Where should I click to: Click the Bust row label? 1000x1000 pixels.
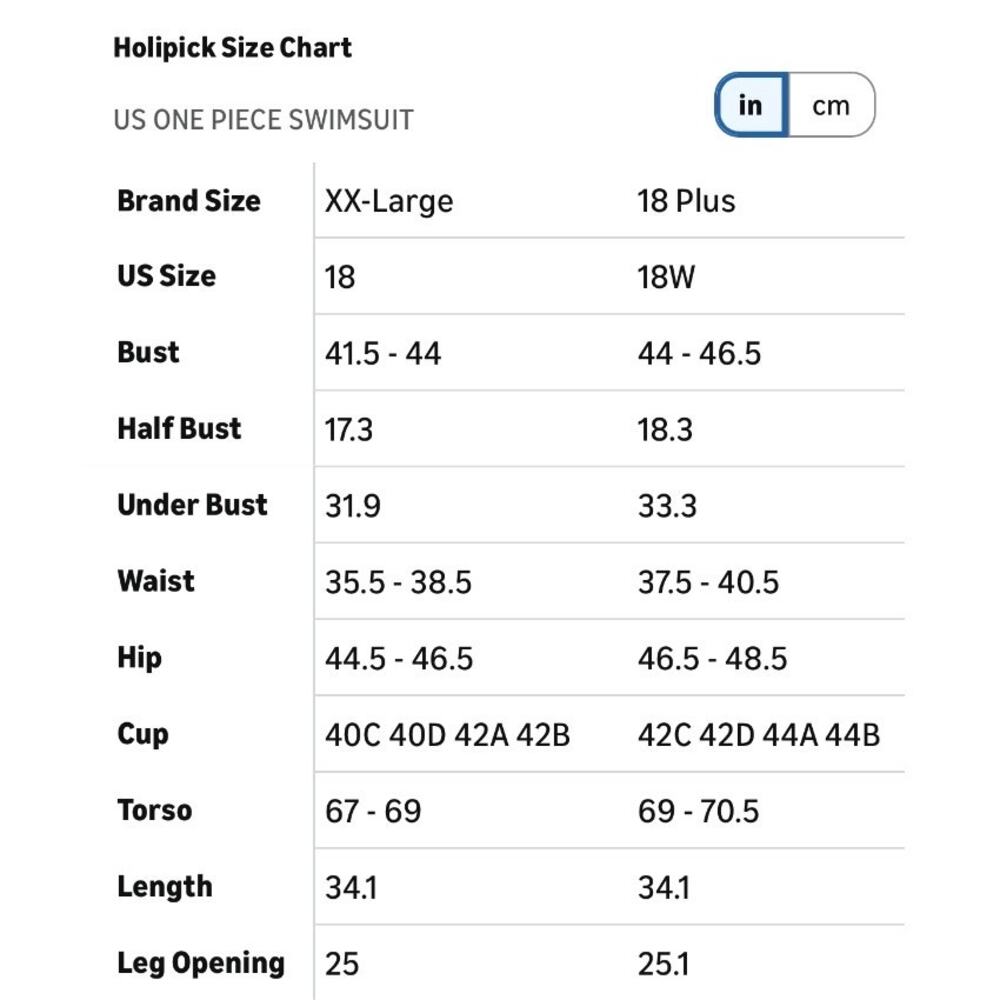click(149, 352)
